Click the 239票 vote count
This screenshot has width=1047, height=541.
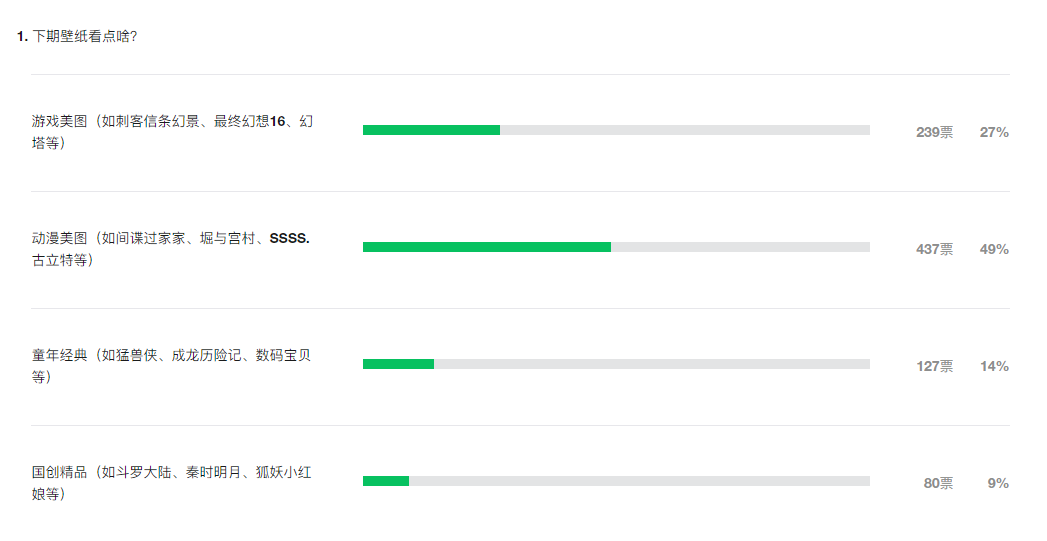[934, 132]
